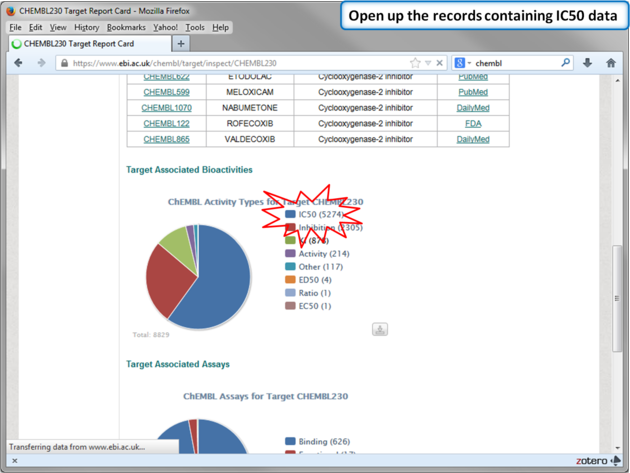
Task: Open a new tab with plus button
Action: 181,44
